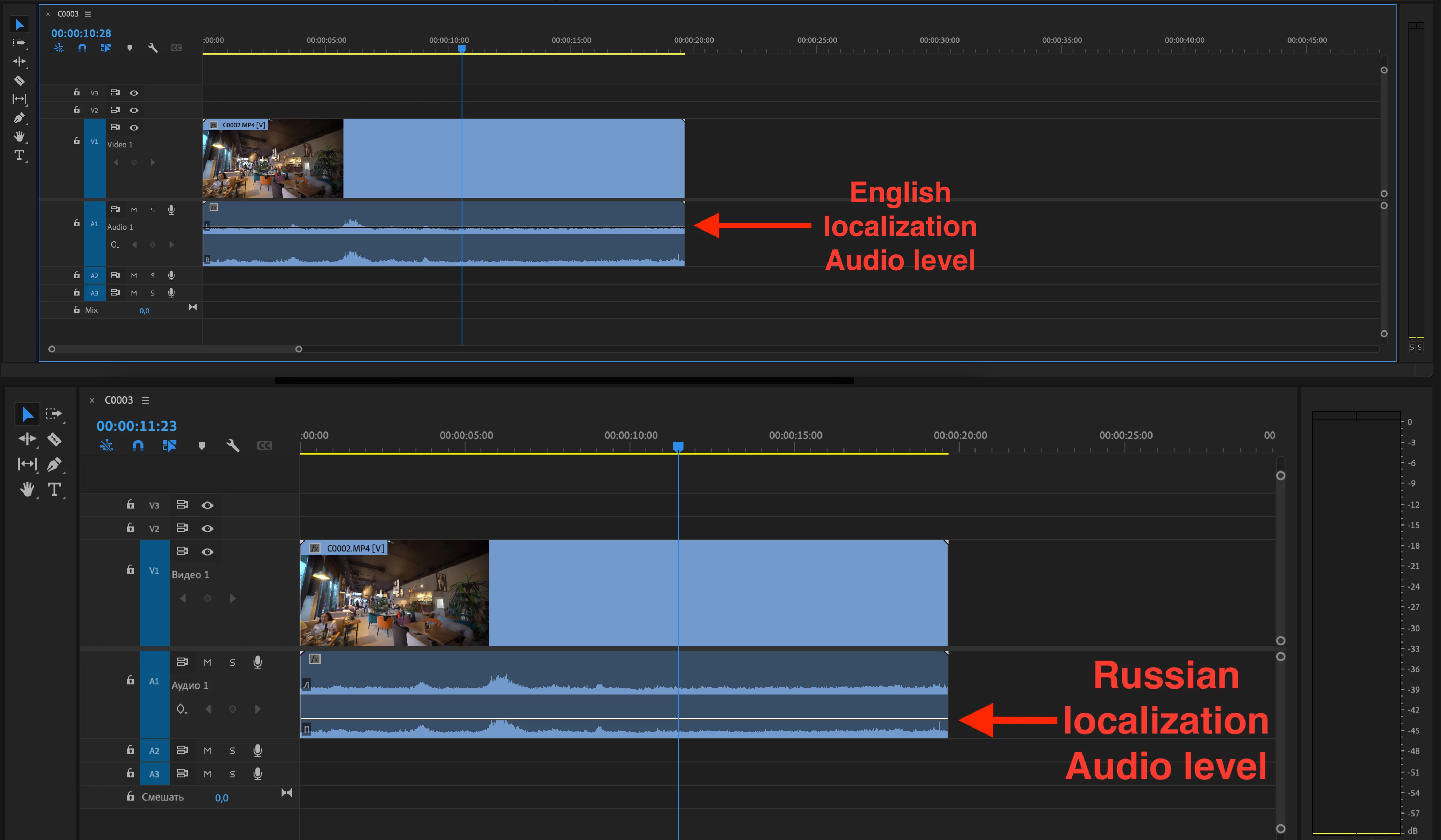Open lower C0003 sequence panel menu
The height and width of the screenshot is (840, 1441).
pyautogui.click(x=146, y=400)
